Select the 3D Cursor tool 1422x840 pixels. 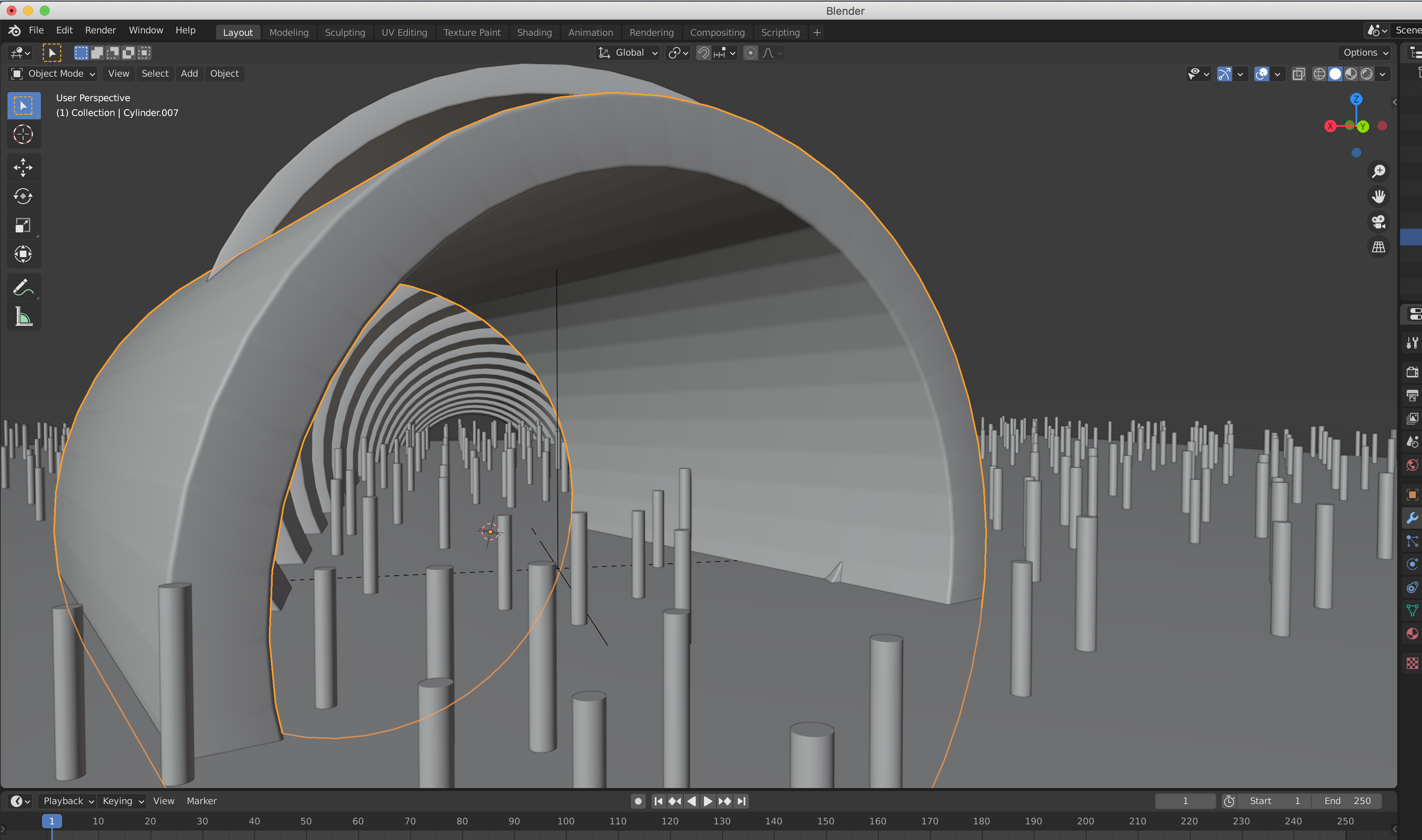pos(23,134)
